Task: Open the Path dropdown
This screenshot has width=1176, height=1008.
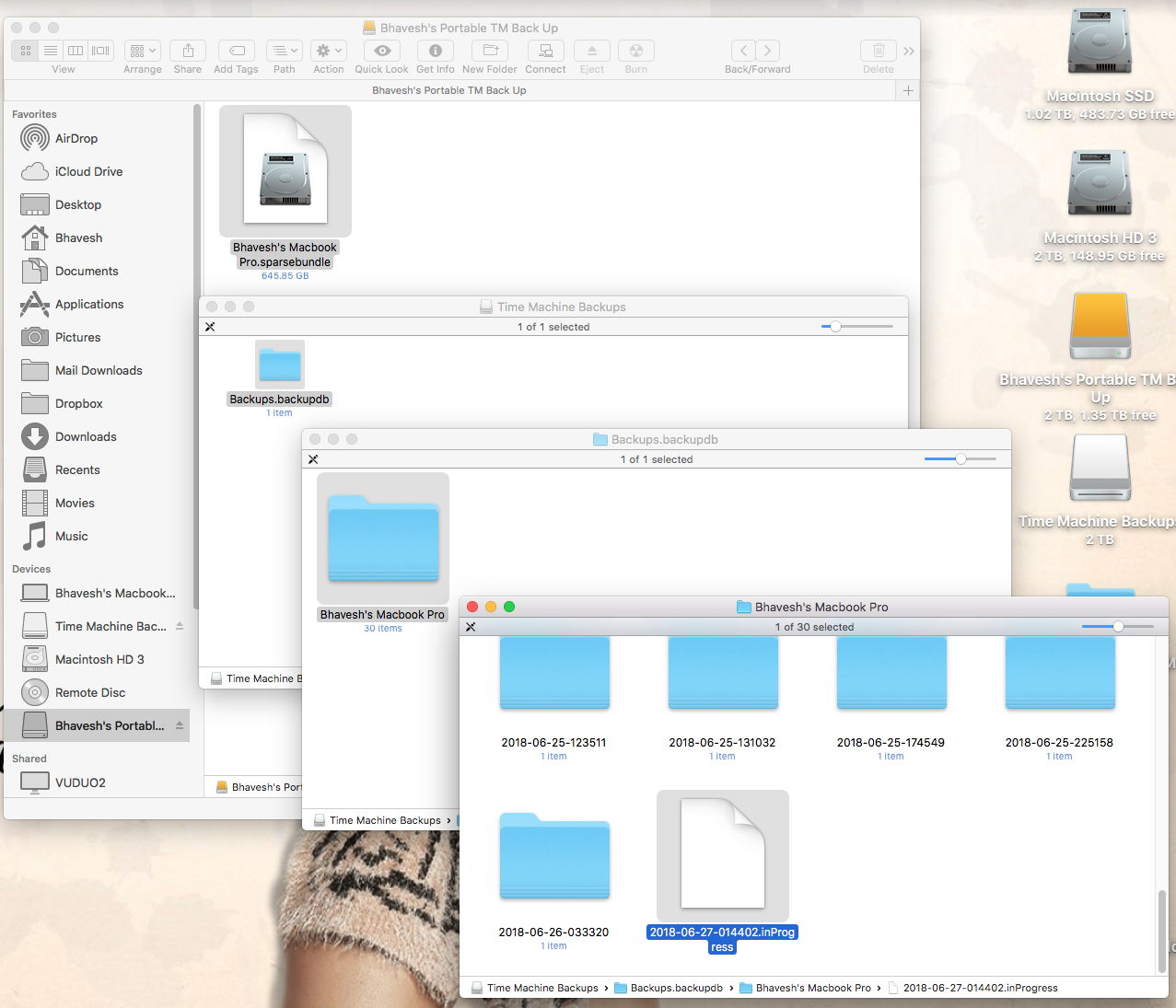Action: coord(285,51)
